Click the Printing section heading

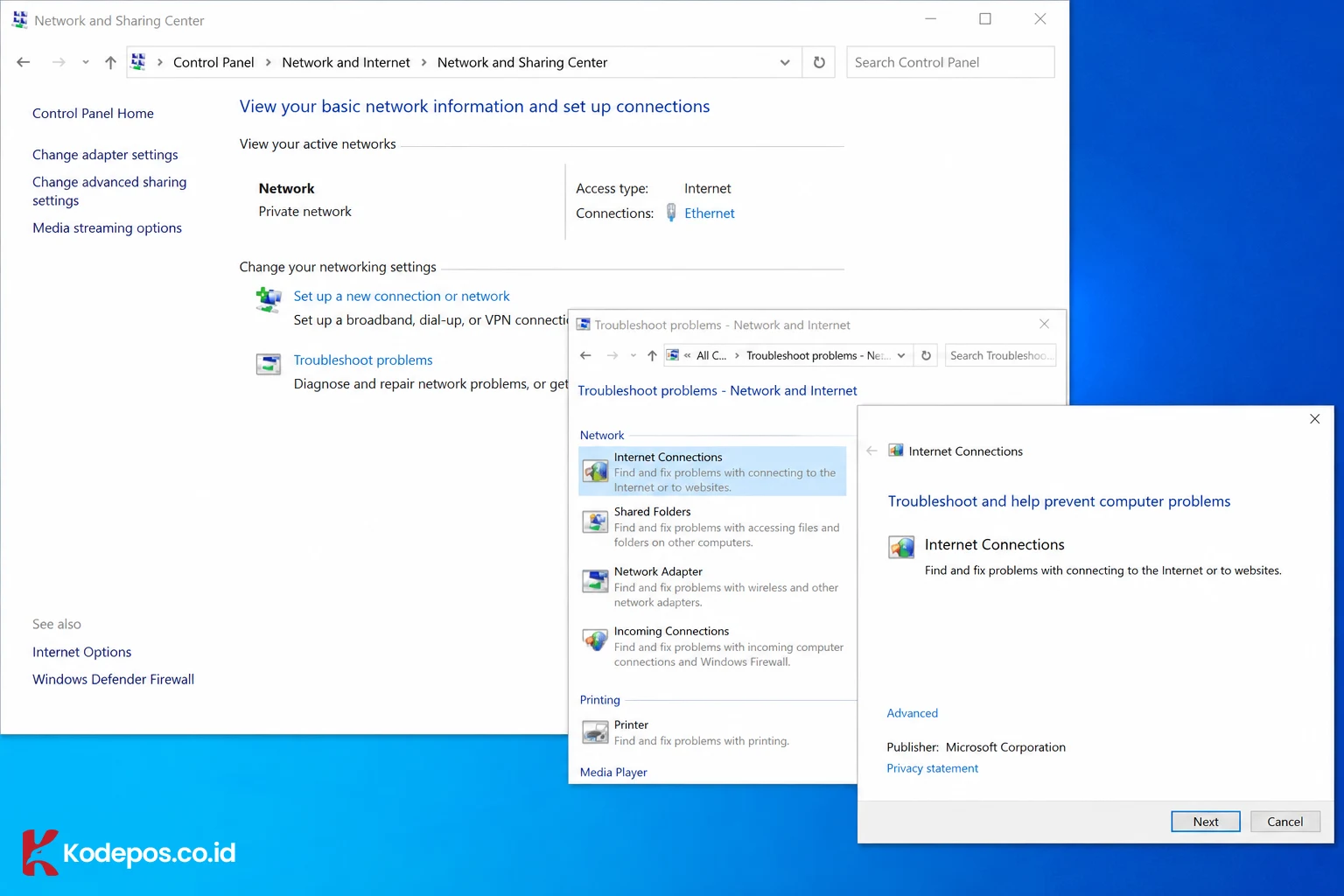click(599, 699)
